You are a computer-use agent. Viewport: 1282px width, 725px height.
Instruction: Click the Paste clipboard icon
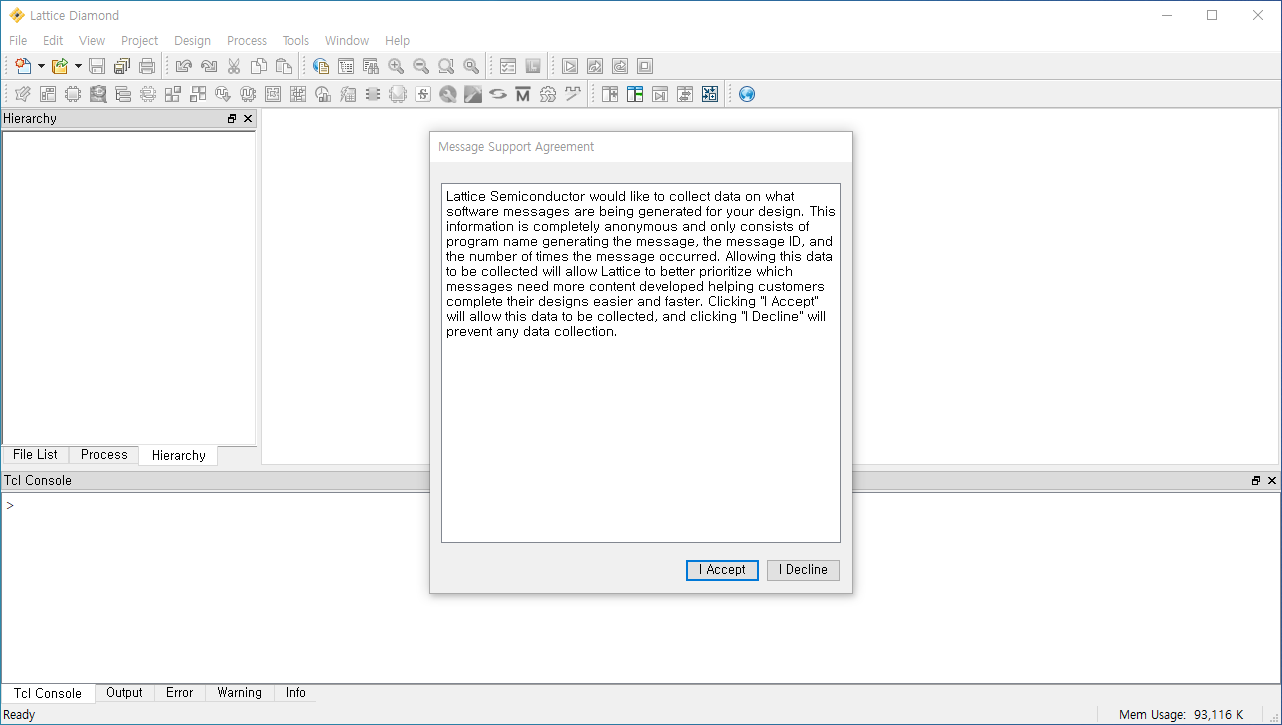click(x=283, y=66)
